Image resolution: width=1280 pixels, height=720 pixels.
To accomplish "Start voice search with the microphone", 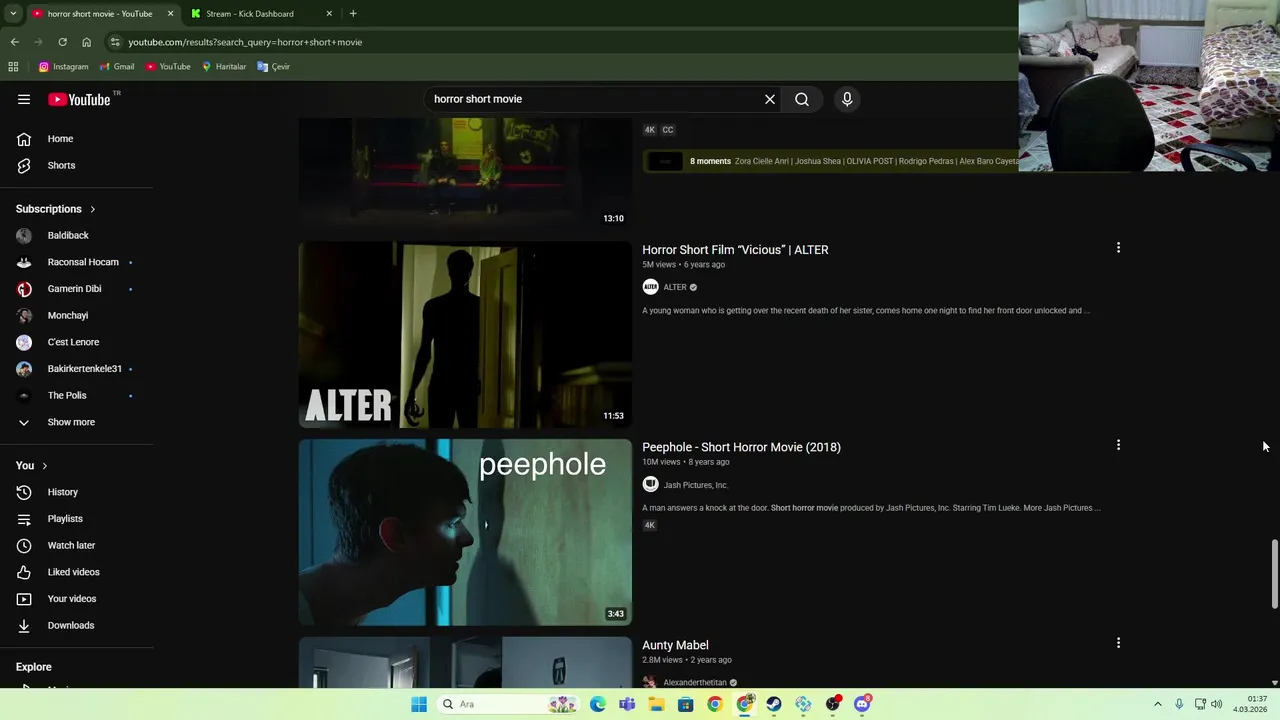I will (847, 99).
